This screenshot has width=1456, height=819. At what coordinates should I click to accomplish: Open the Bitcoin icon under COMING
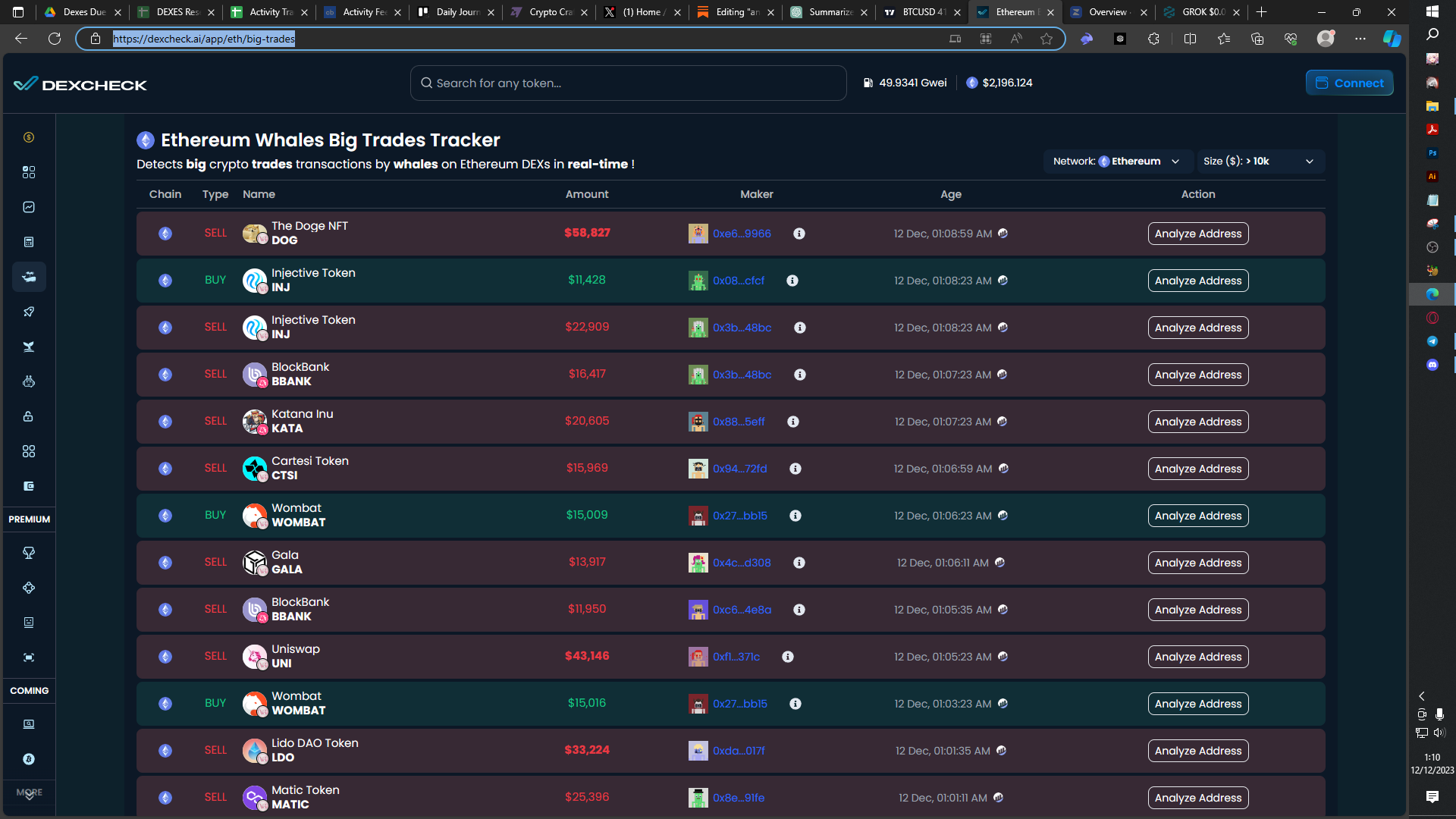pyautogui.click(x=29, y=759)
